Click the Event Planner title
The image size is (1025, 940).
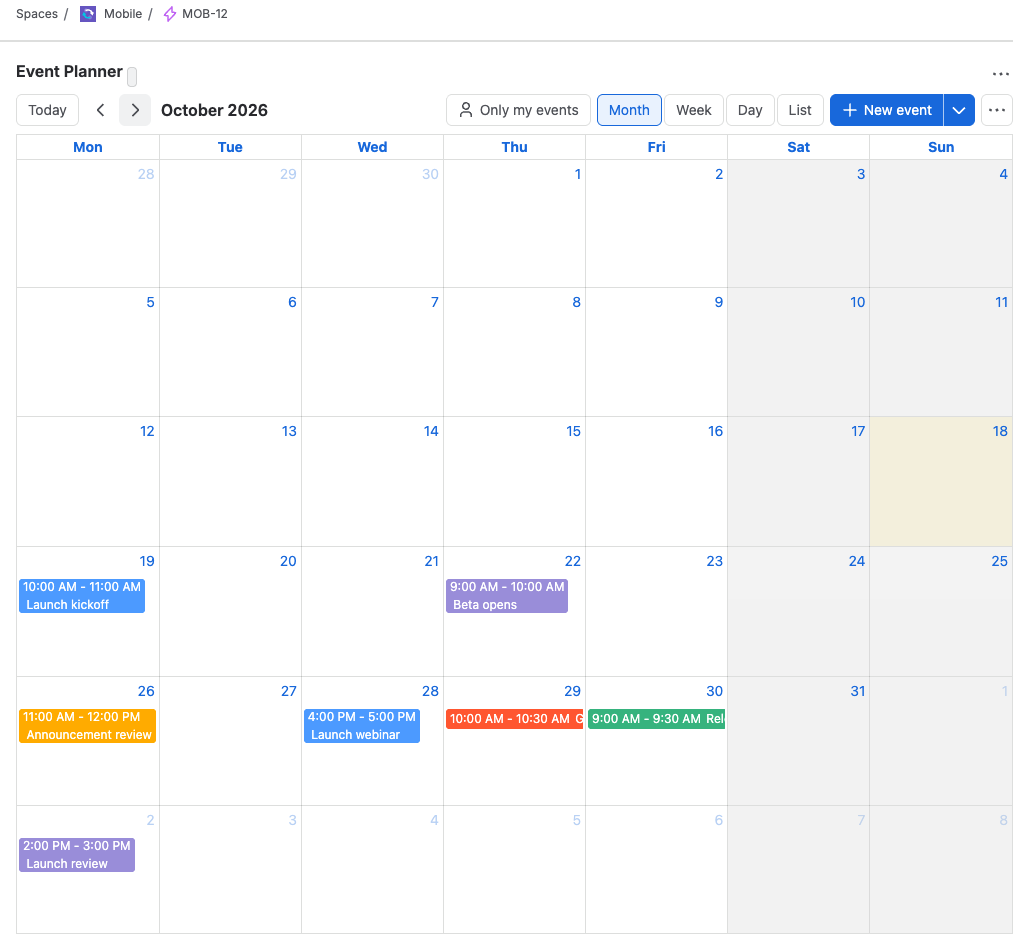coord(69,71)
